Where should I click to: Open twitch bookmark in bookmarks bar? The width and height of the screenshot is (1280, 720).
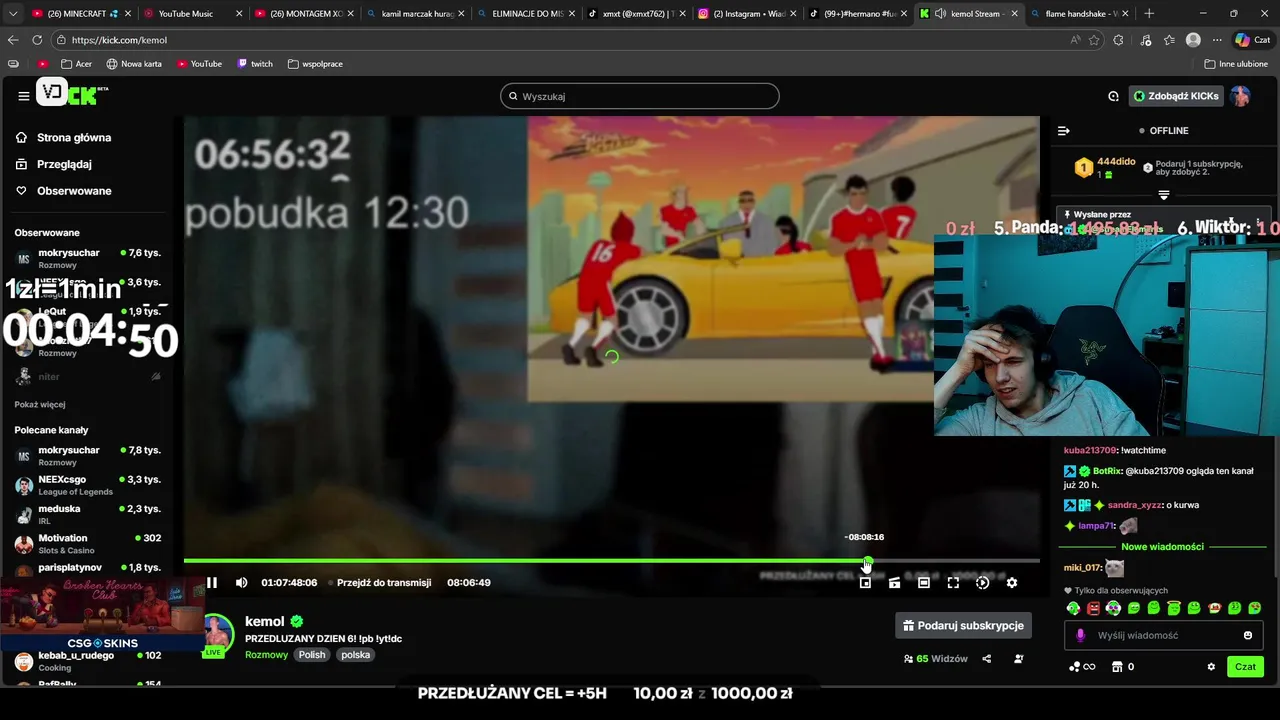pyautogui.click(x=255, y=64)
